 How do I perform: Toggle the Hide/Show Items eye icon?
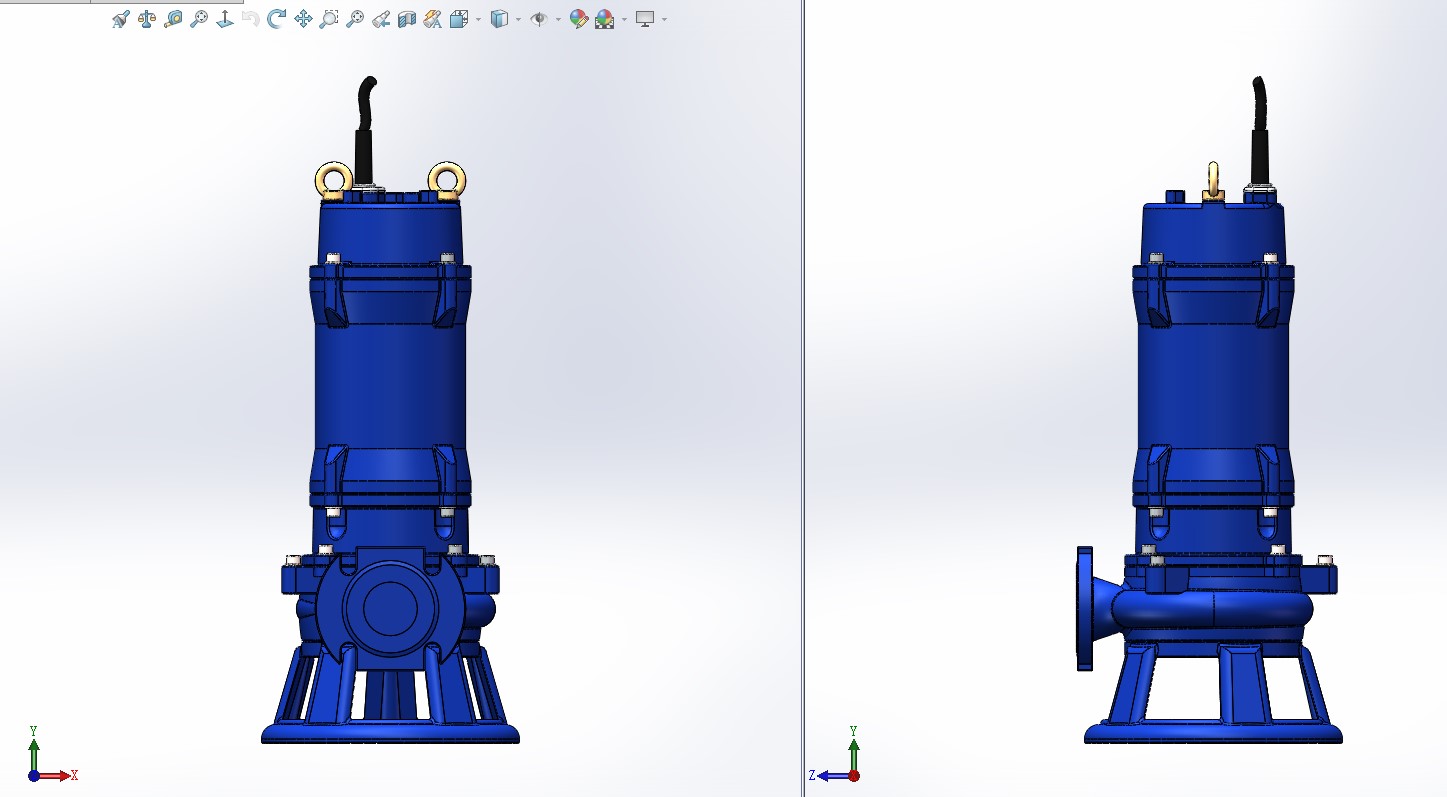point(539,19)
